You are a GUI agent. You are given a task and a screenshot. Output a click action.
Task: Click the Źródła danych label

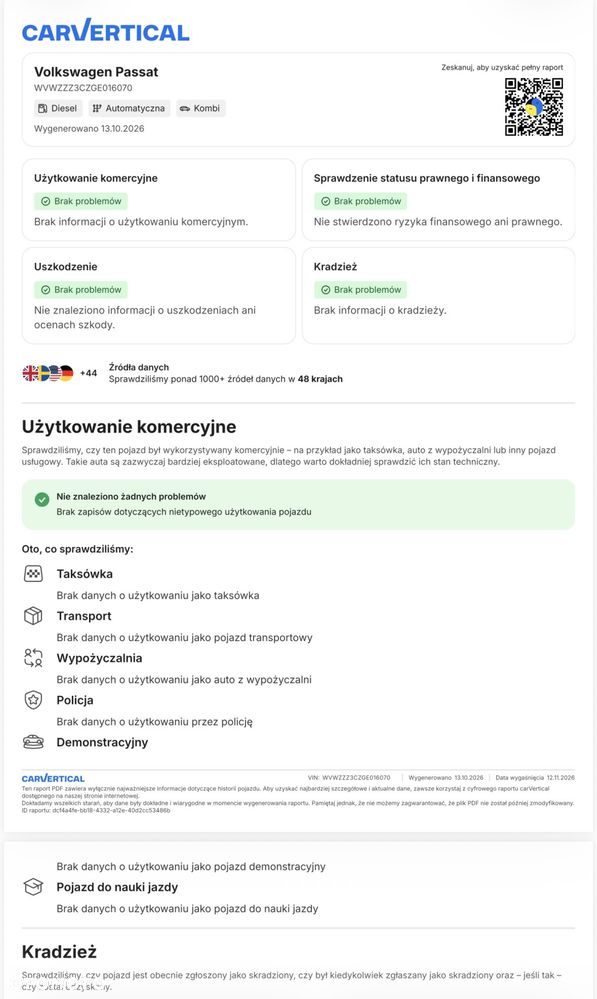coord(139,367)
